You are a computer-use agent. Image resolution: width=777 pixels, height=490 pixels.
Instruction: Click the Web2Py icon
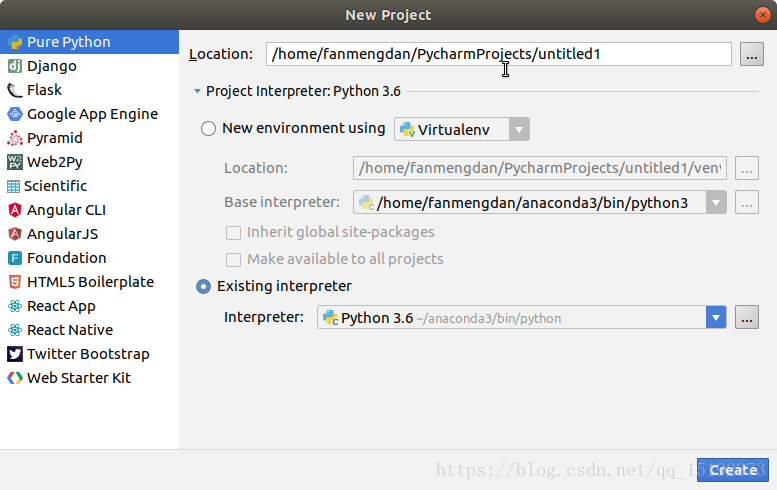coord(15,162)
